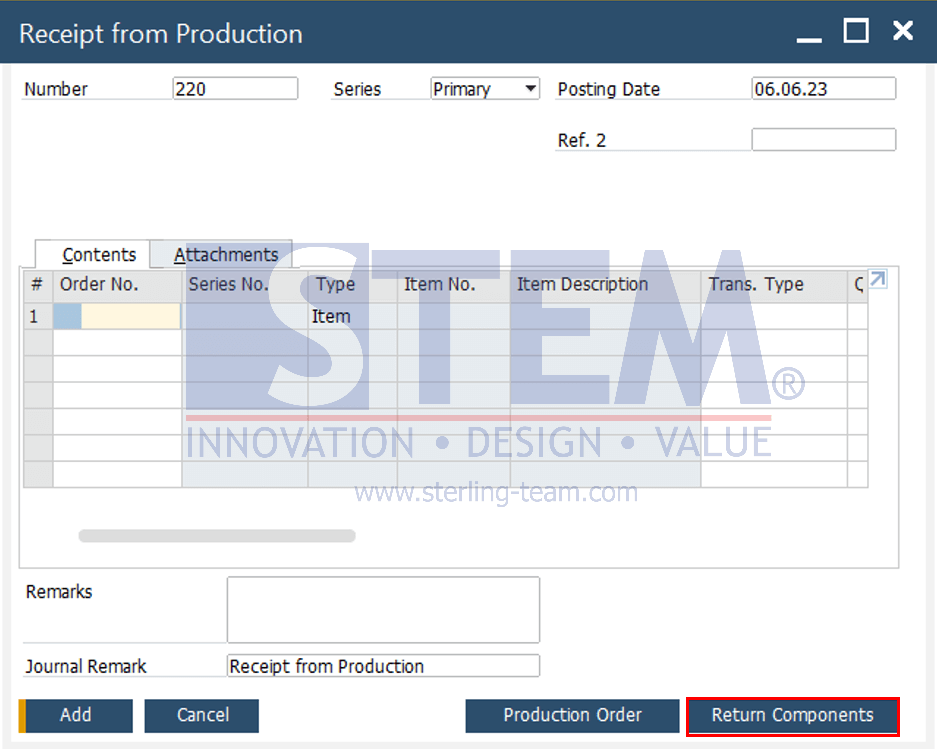937x749 pixels.
Task: Close the Receipt from Production window
Action: (x=902, y=30)
